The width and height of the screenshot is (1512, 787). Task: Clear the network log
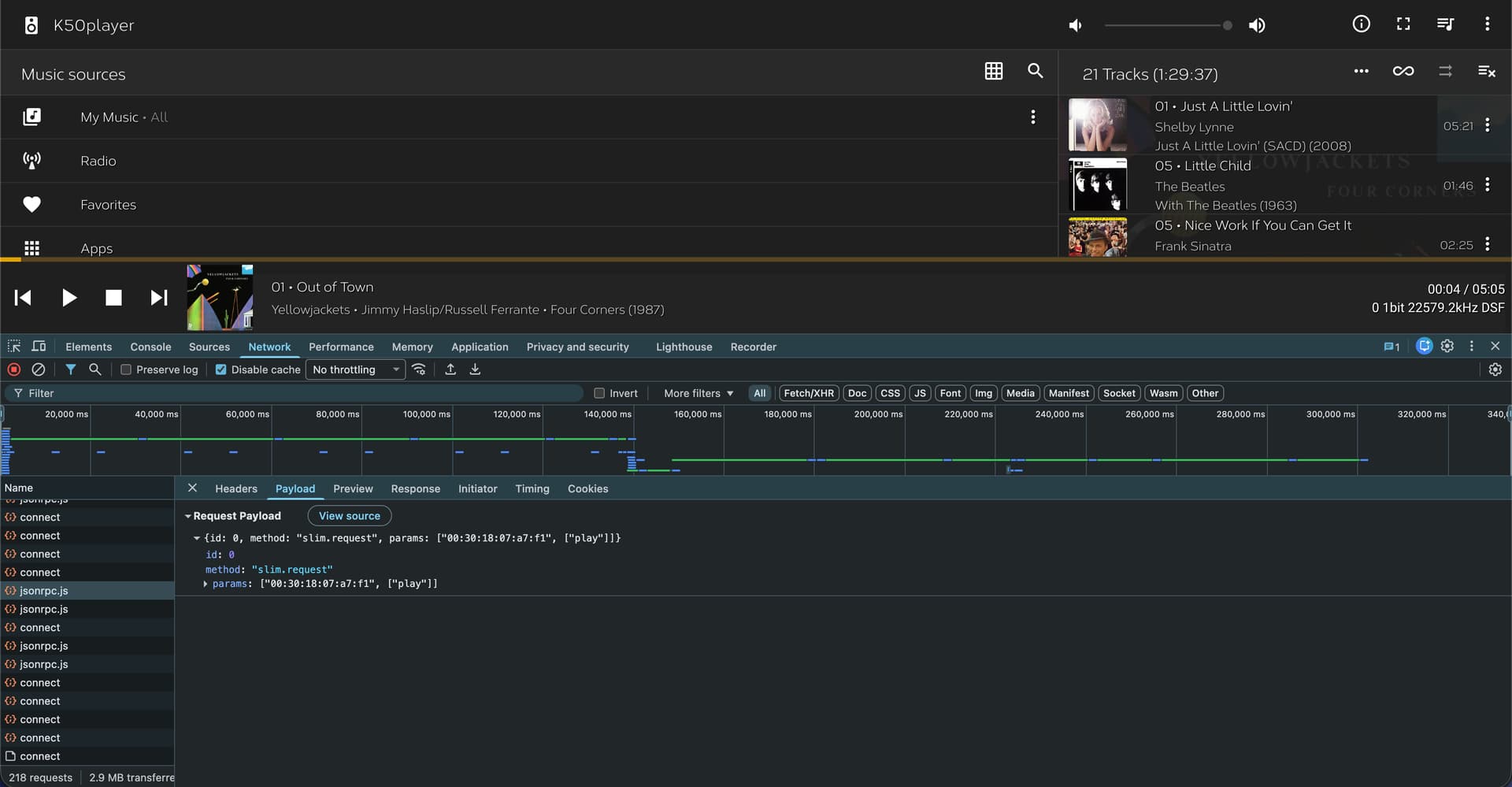[38, 369]
